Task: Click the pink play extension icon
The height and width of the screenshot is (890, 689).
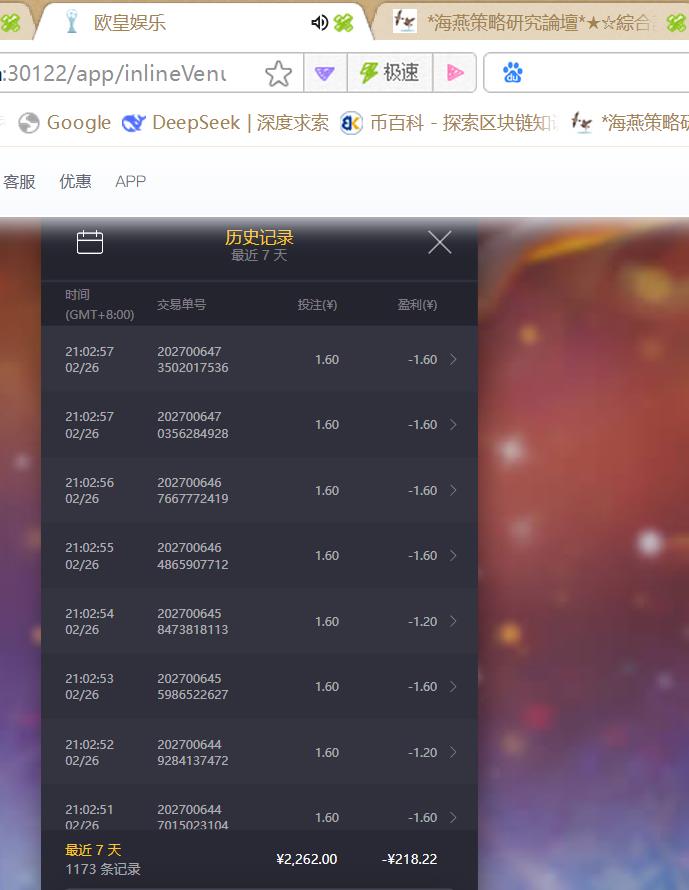Action: coord(455,73)
